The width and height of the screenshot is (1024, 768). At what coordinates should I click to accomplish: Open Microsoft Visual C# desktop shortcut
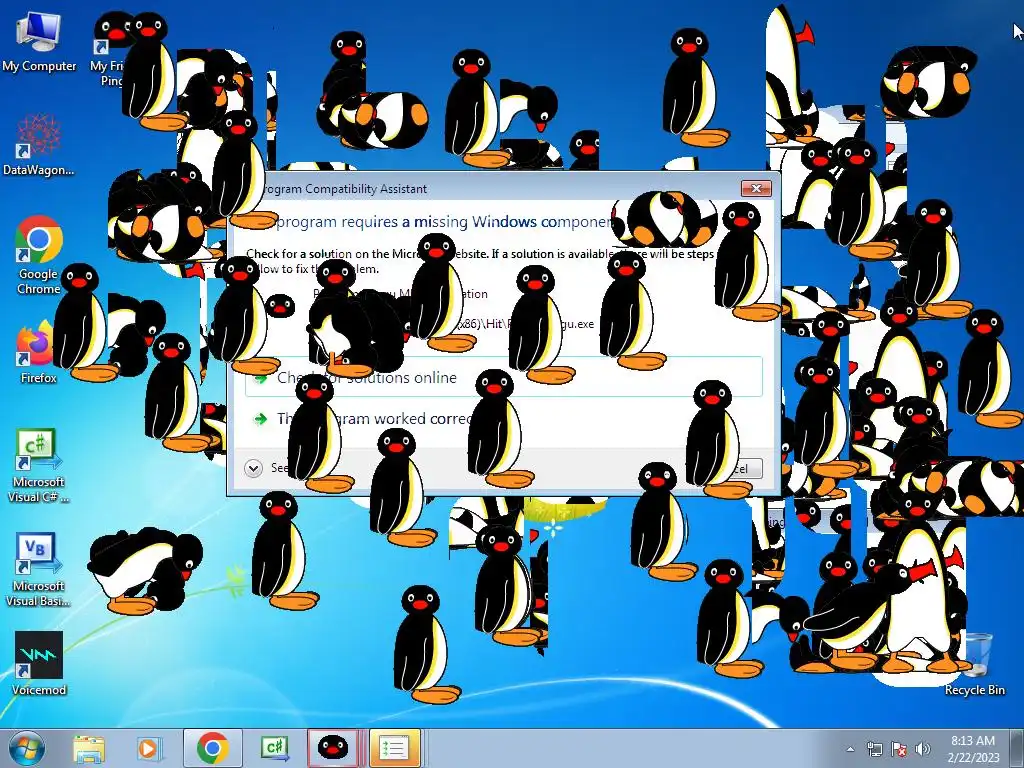pyautogui.click(x=39, y=466)
